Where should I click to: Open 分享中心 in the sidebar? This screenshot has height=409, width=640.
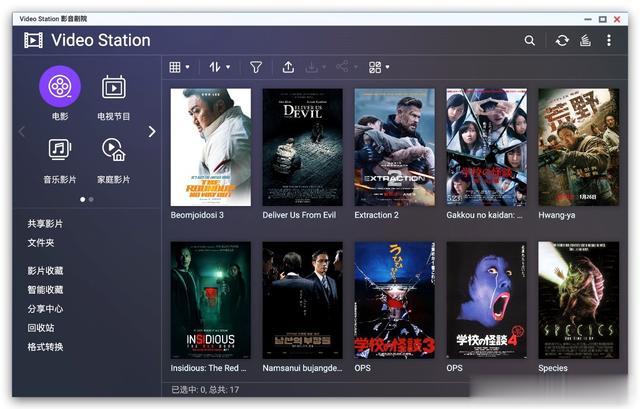pyautogui.click(x=45, y=309)
